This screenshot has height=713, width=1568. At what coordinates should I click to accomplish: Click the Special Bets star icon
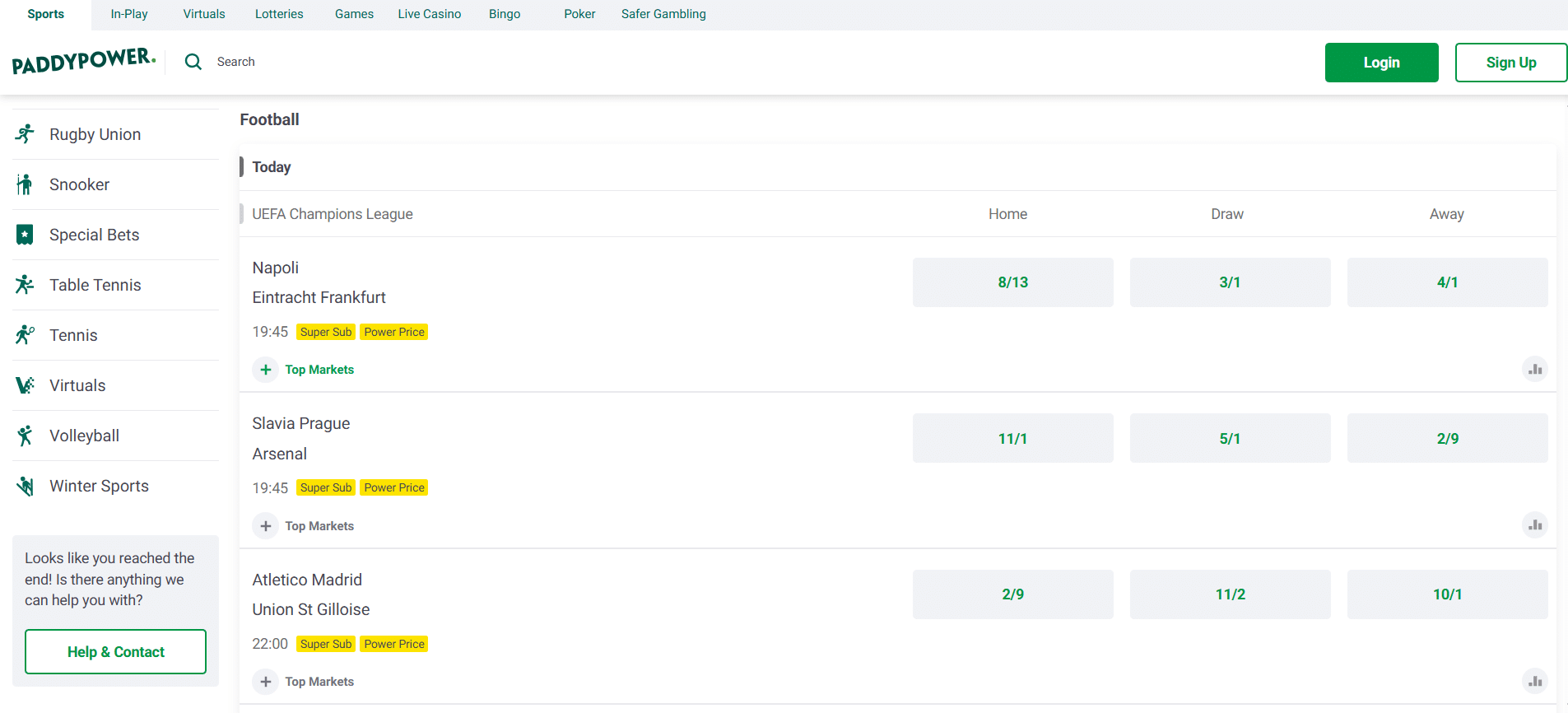[25, 235]
